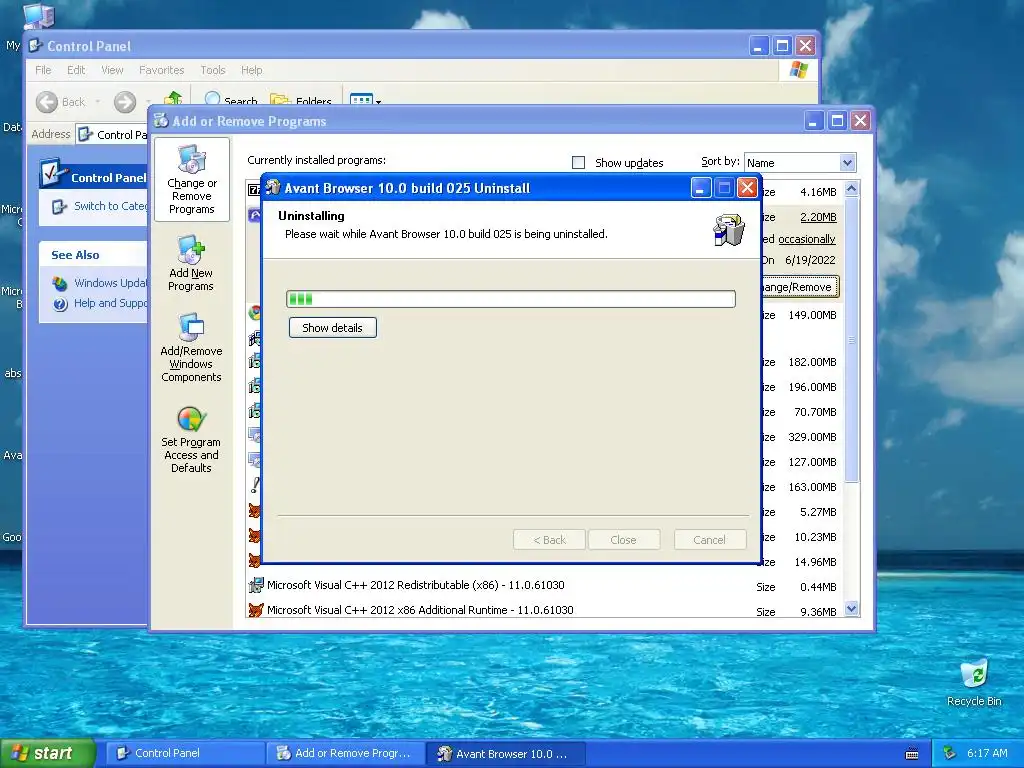Open Help and Support link
This screenshot has width=1024, height=768.
pyautogui.click(x=110, y=303)
